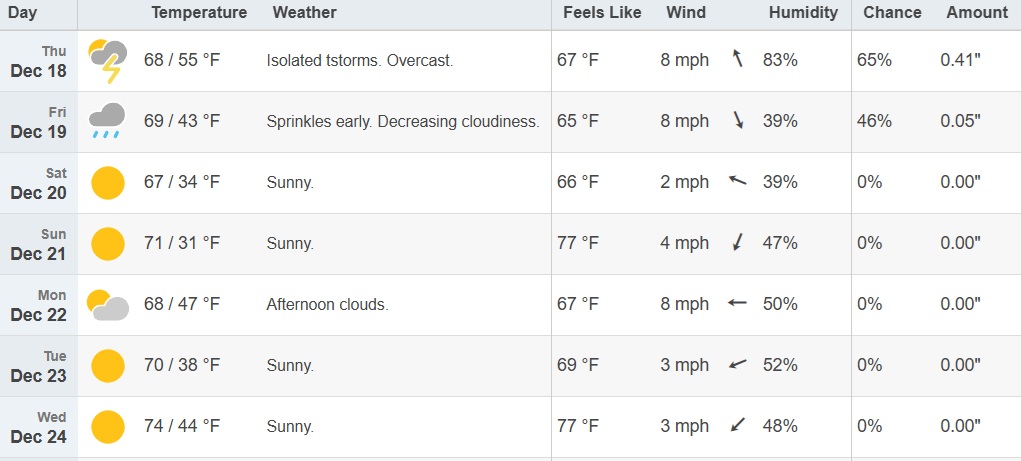Click the rain sprinkles icon for Fri Dec 19

click(107, 121)
